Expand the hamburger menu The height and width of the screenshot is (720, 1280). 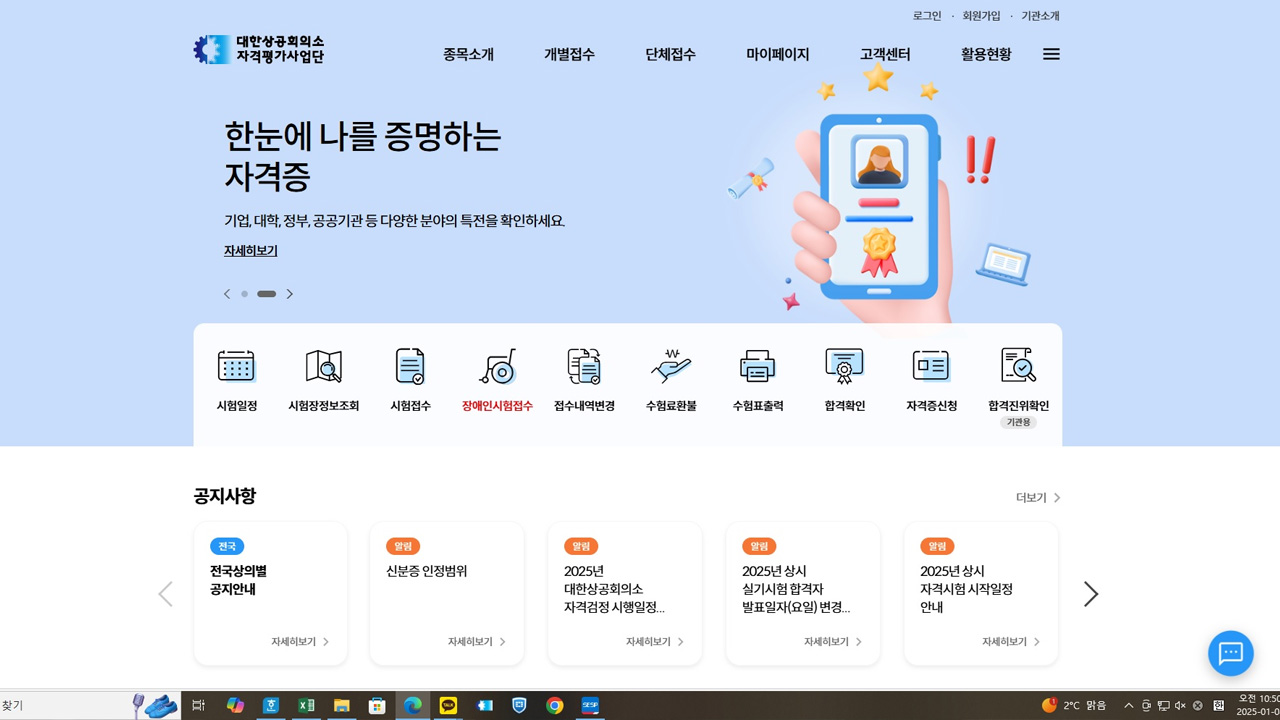[1050, 55]
